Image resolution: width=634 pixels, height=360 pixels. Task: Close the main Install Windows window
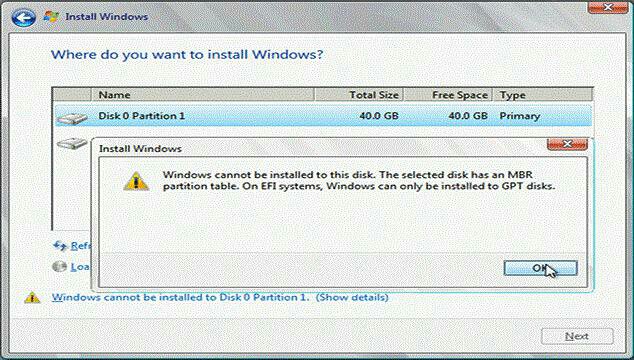(607, 7)
